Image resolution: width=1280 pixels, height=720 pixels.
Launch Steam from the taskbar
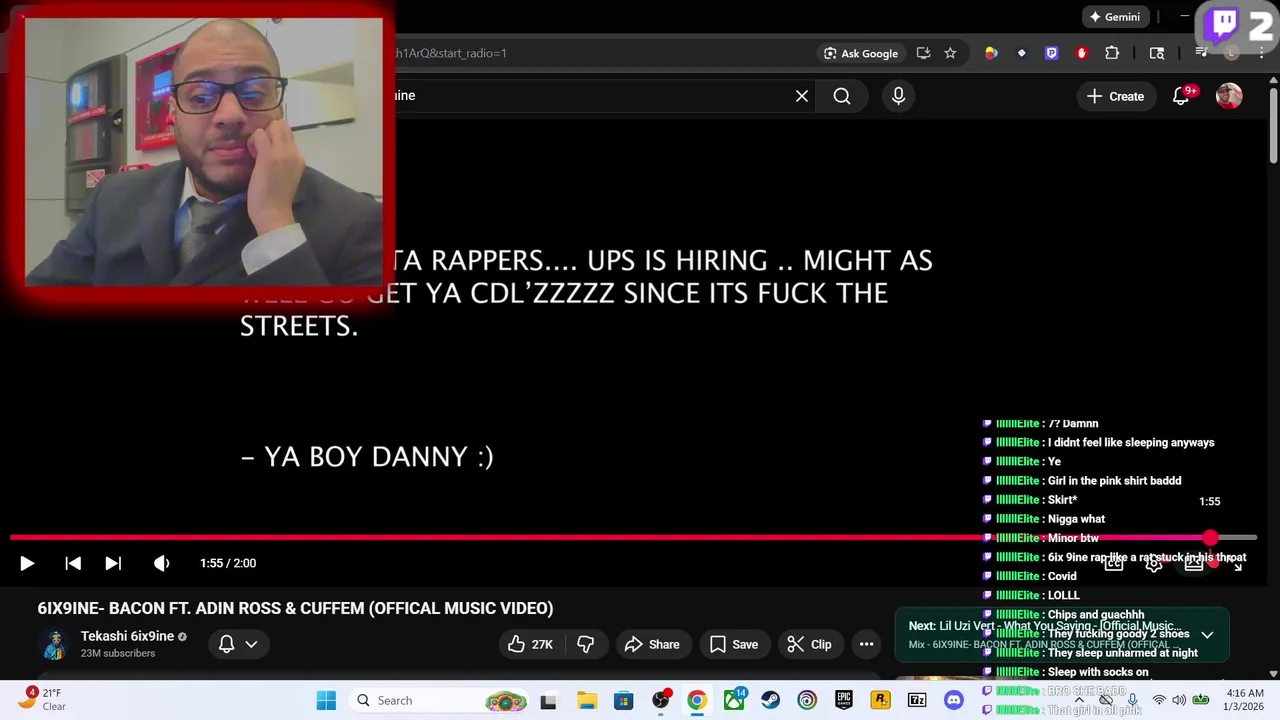tap(770, 701)
